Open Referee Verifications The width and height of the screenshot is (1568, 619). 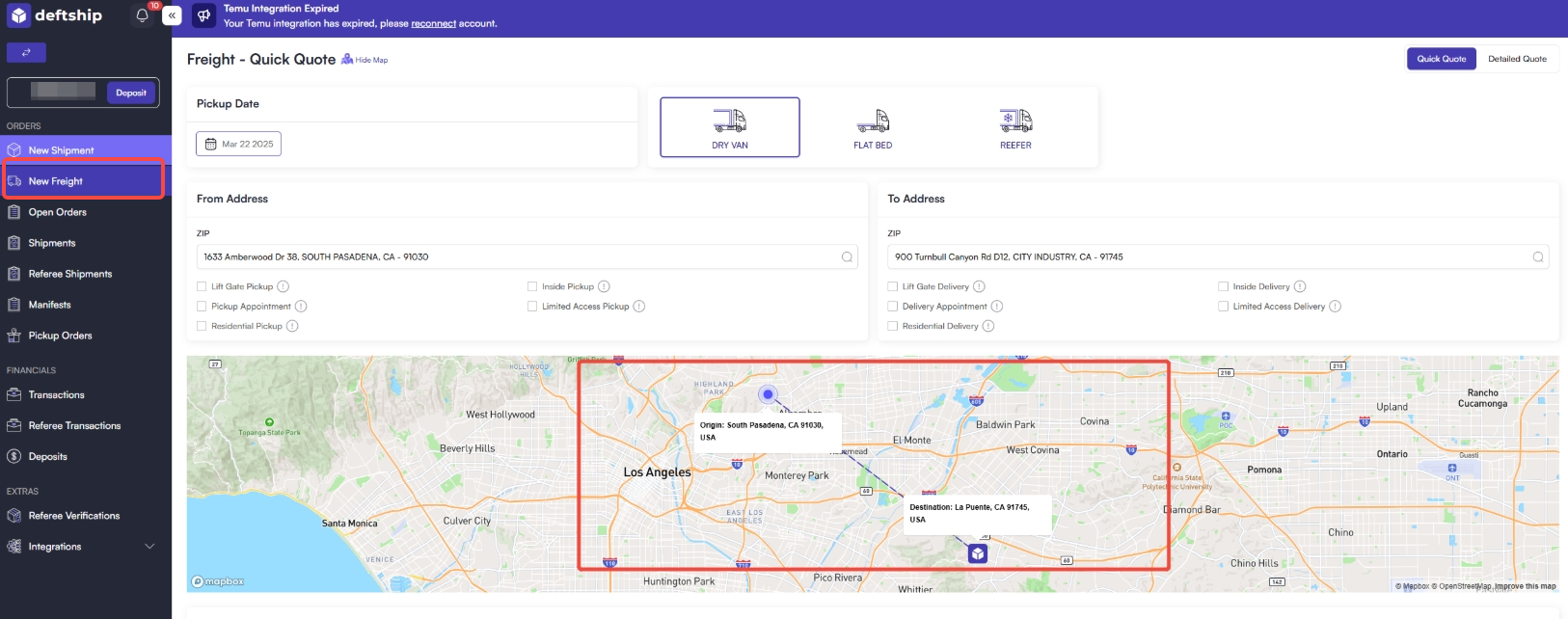tap(86, 516)
